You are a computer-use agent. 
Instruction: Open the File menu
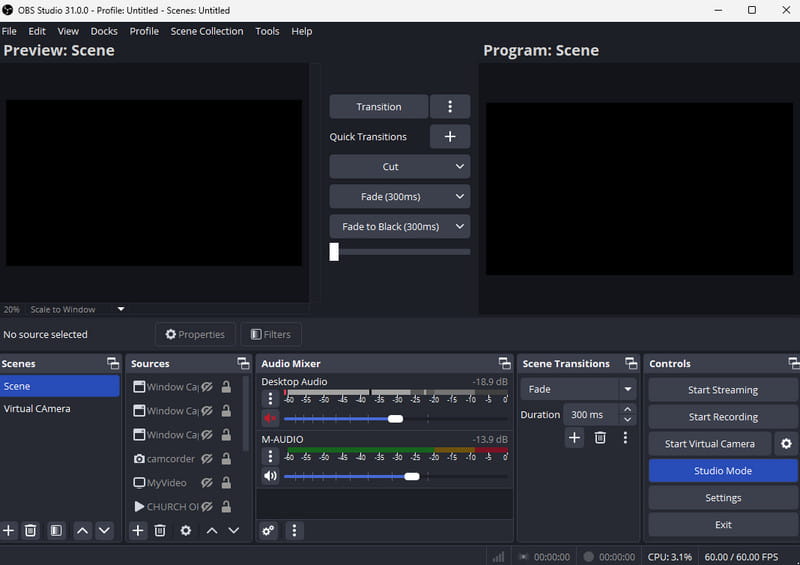(9, 31)
